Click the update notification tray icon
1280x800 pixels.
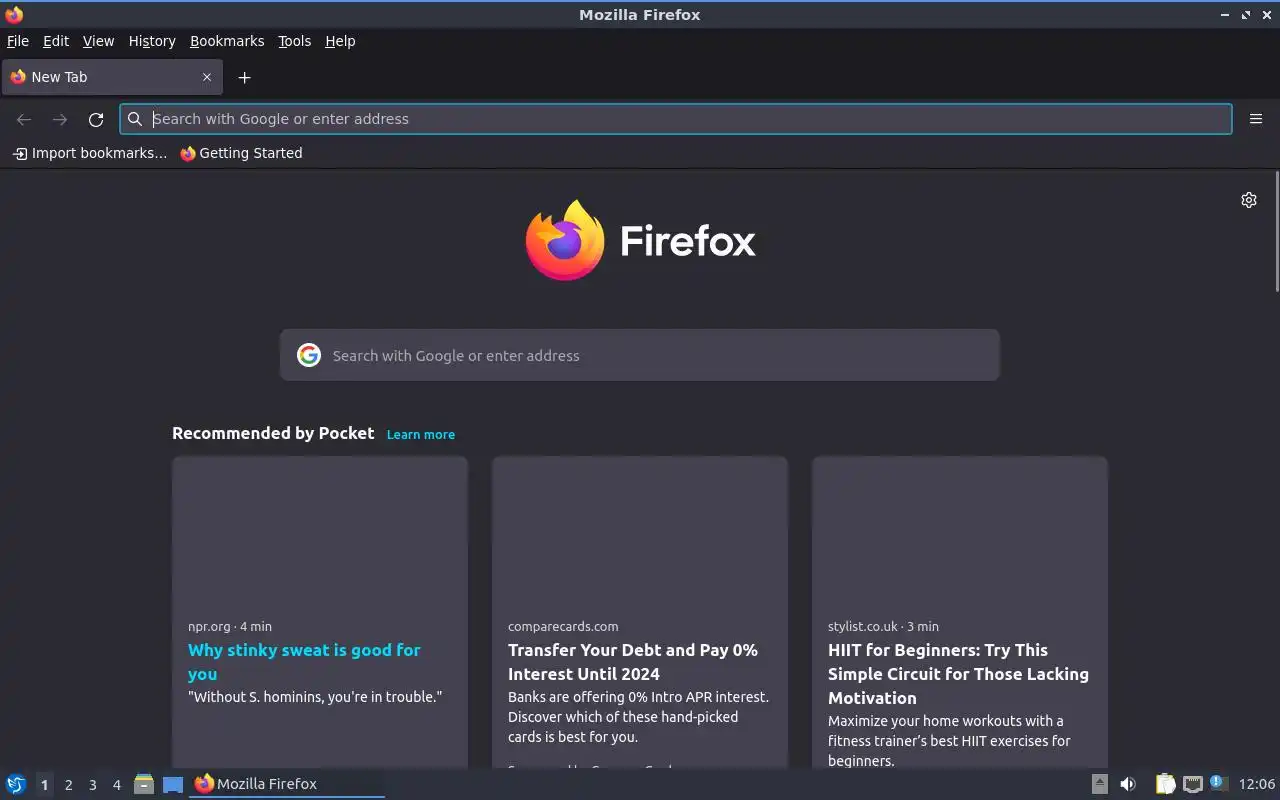(1217, 783)
